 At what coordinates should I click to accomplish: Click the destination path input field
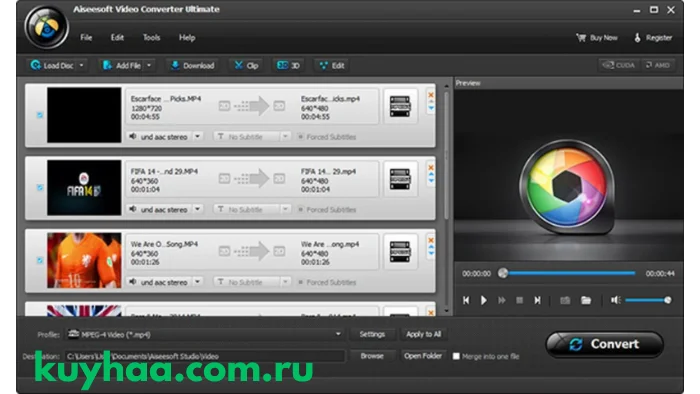click(205, 356)
